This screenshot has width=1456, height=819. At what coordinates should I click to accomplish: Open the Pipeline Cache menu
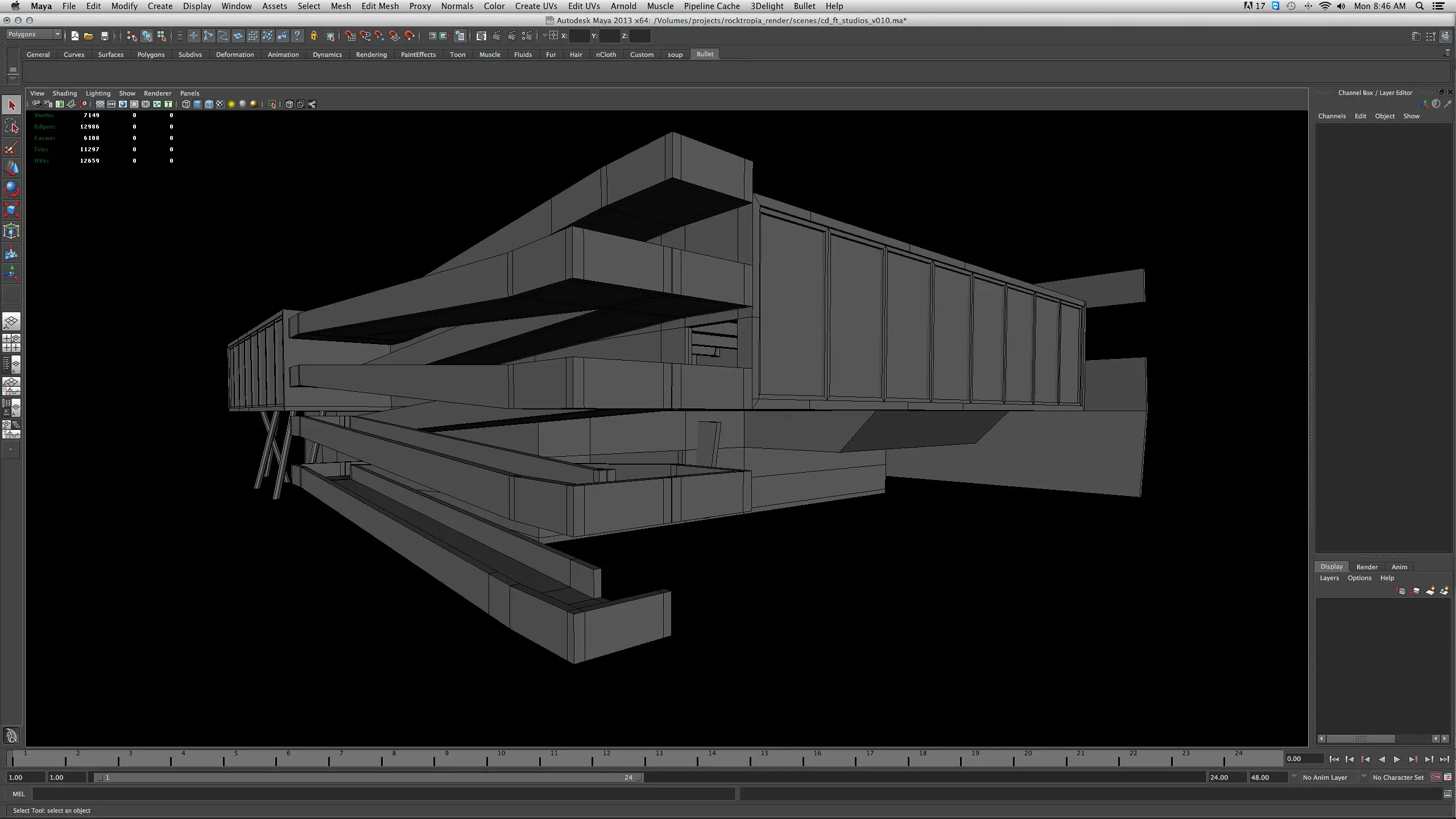coord(712,6)
